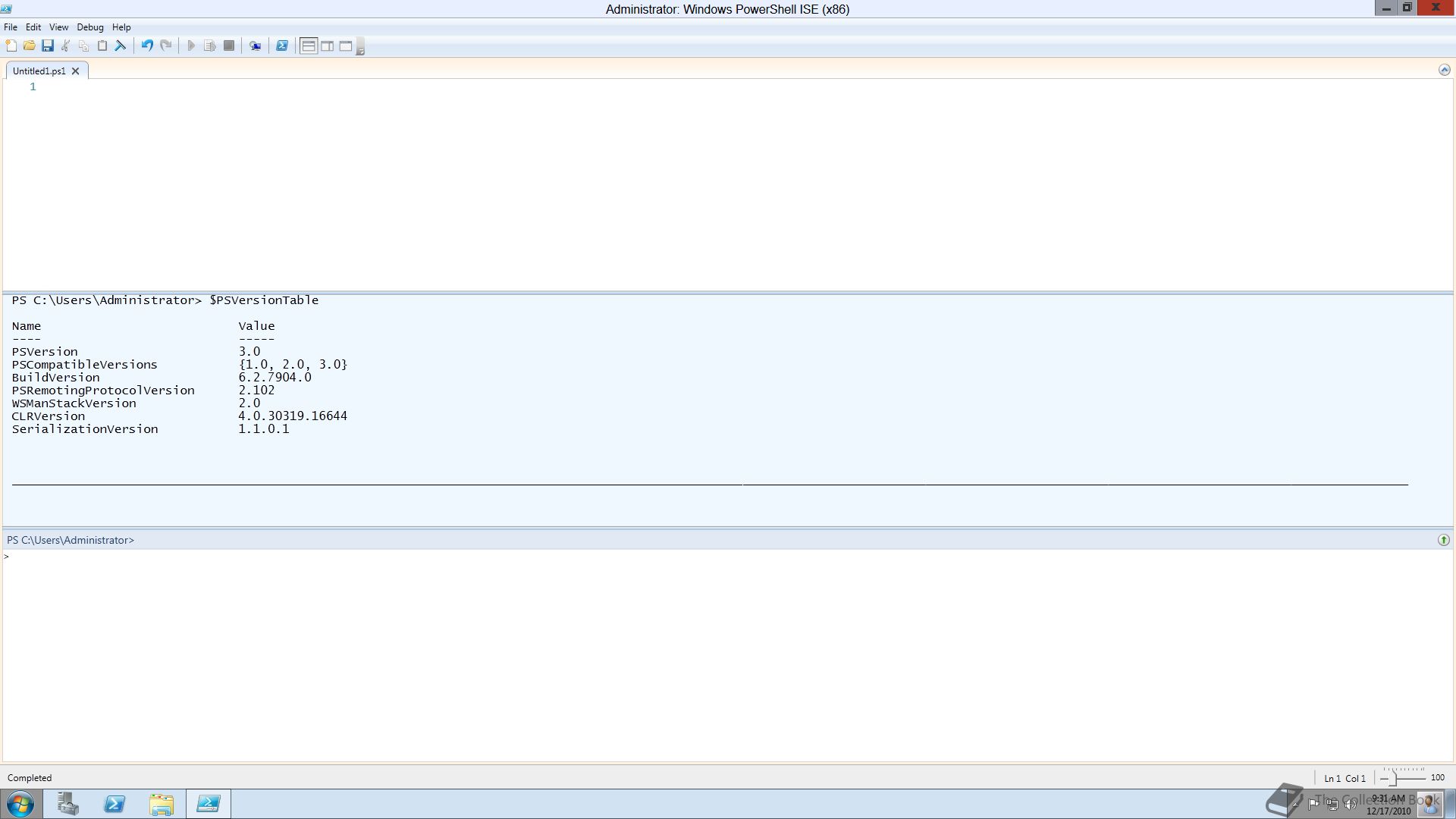The height and width of the screenshot is (819, 1456).
Task: Open the Debug menu
Action: (90, 27)
